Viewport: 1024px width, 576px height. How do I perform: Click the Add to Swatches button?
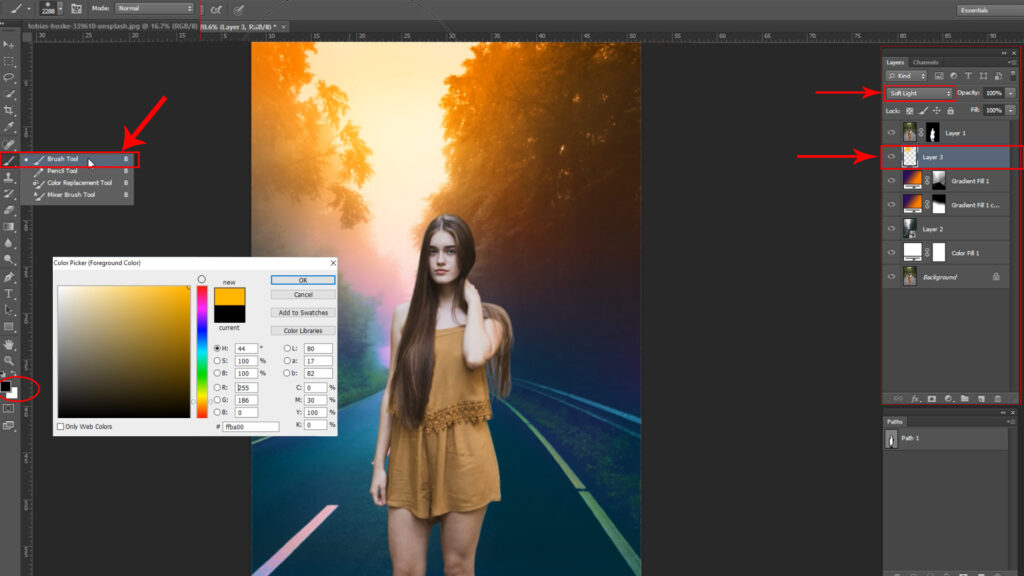pyautogui.click(x=302, y=312)
